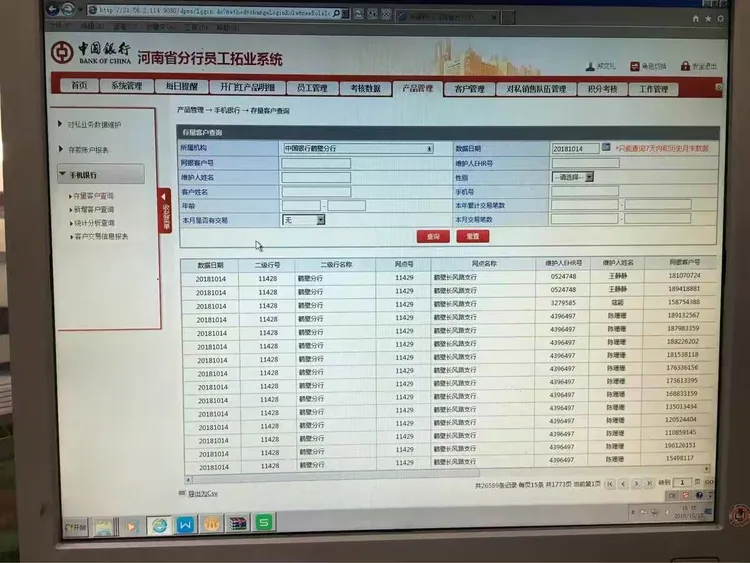The width and height of the screenshot is (750, 563).
Task: Collapse the sidebar with the red arrow handle
Action: click(x=165, y=210)
